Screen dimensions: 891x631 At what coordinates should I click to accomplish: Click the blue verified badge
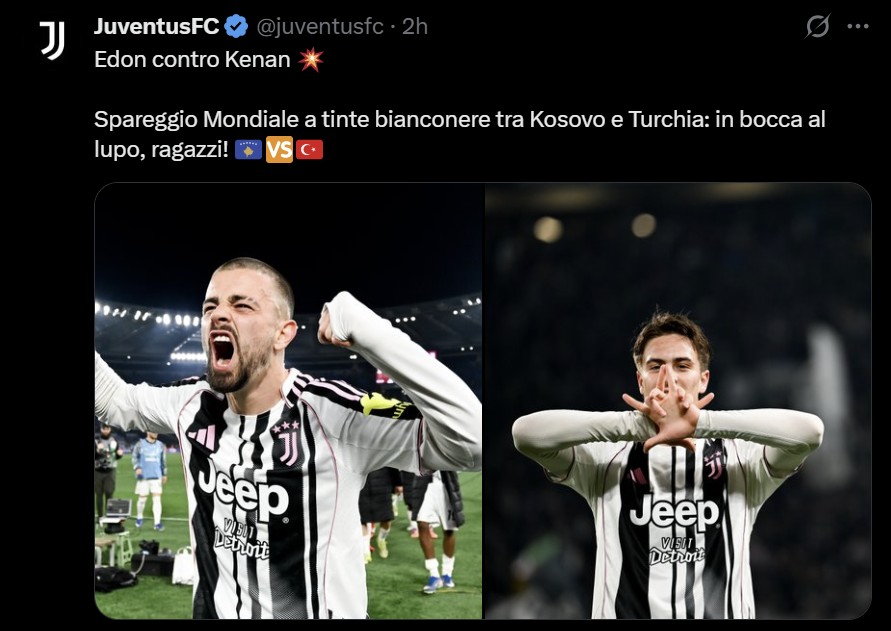point(236,26)
